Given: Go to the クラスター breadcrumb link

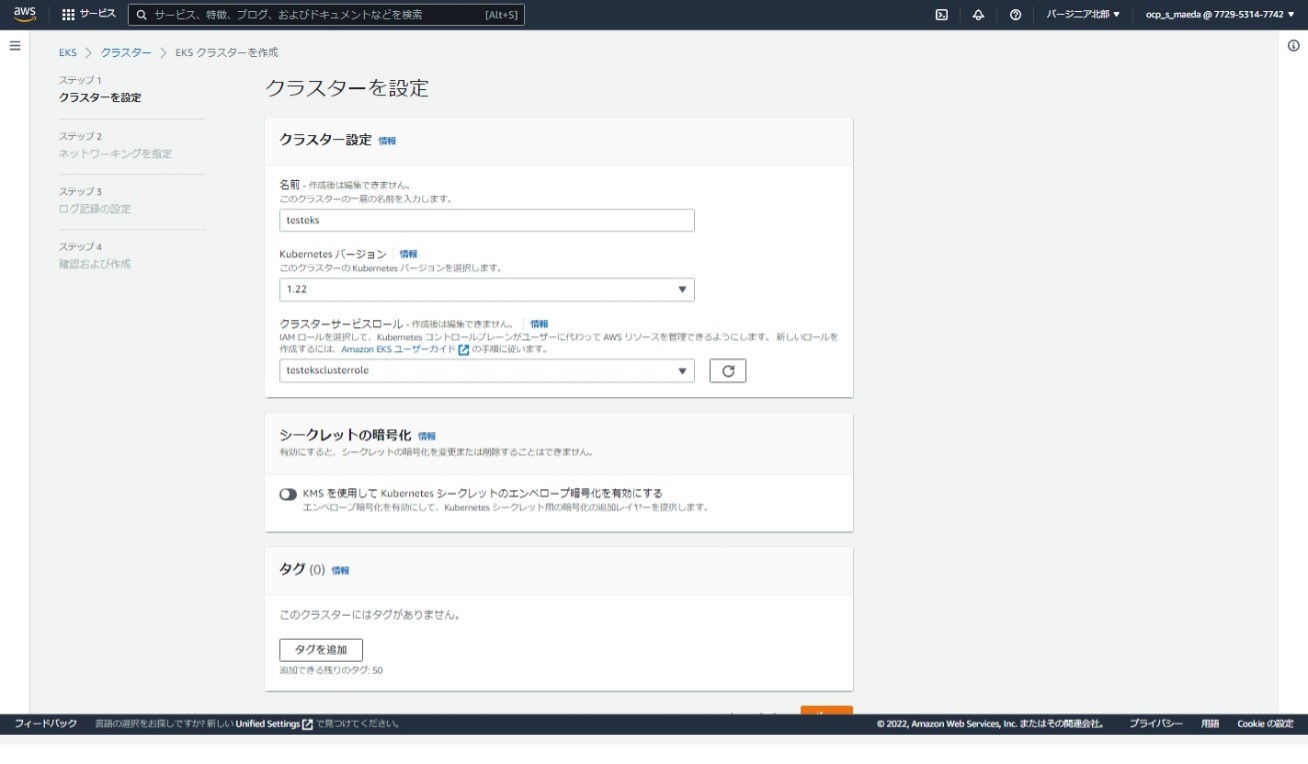Looking at the screenshot, I should coord(126,52).
